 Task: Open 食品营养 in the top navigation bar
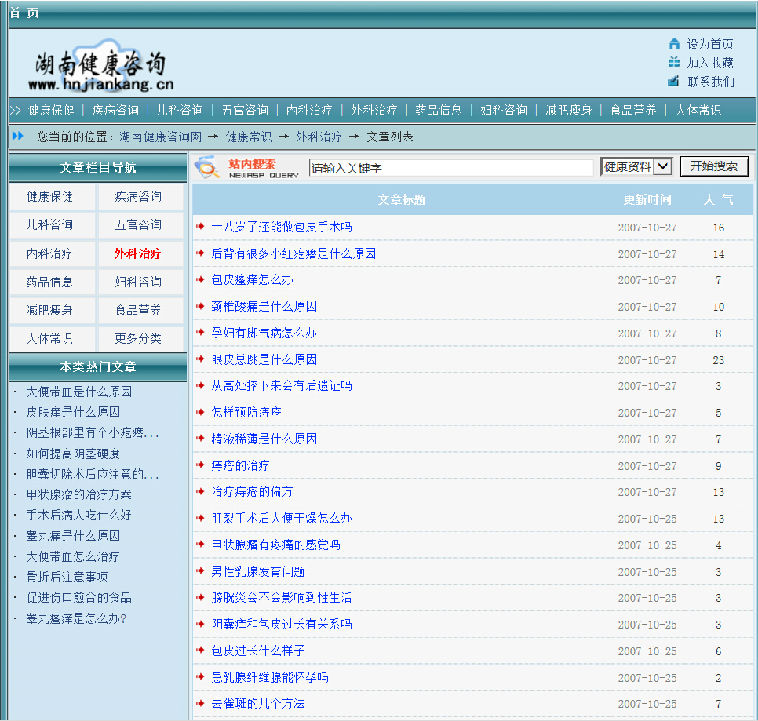click(633, 110)
